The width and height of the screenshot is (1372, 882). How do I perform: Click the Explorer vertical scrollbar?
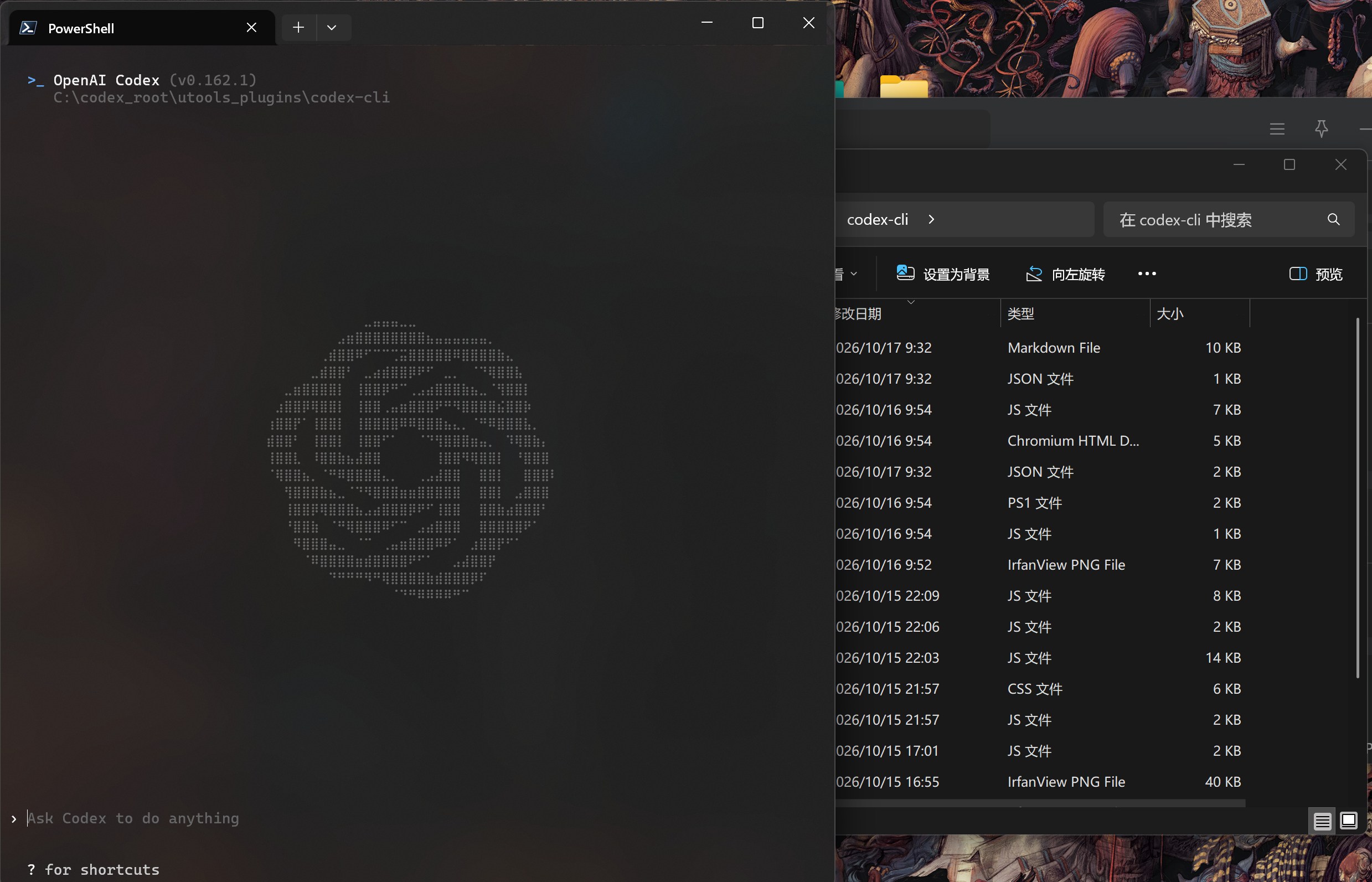click(1358, 497)
